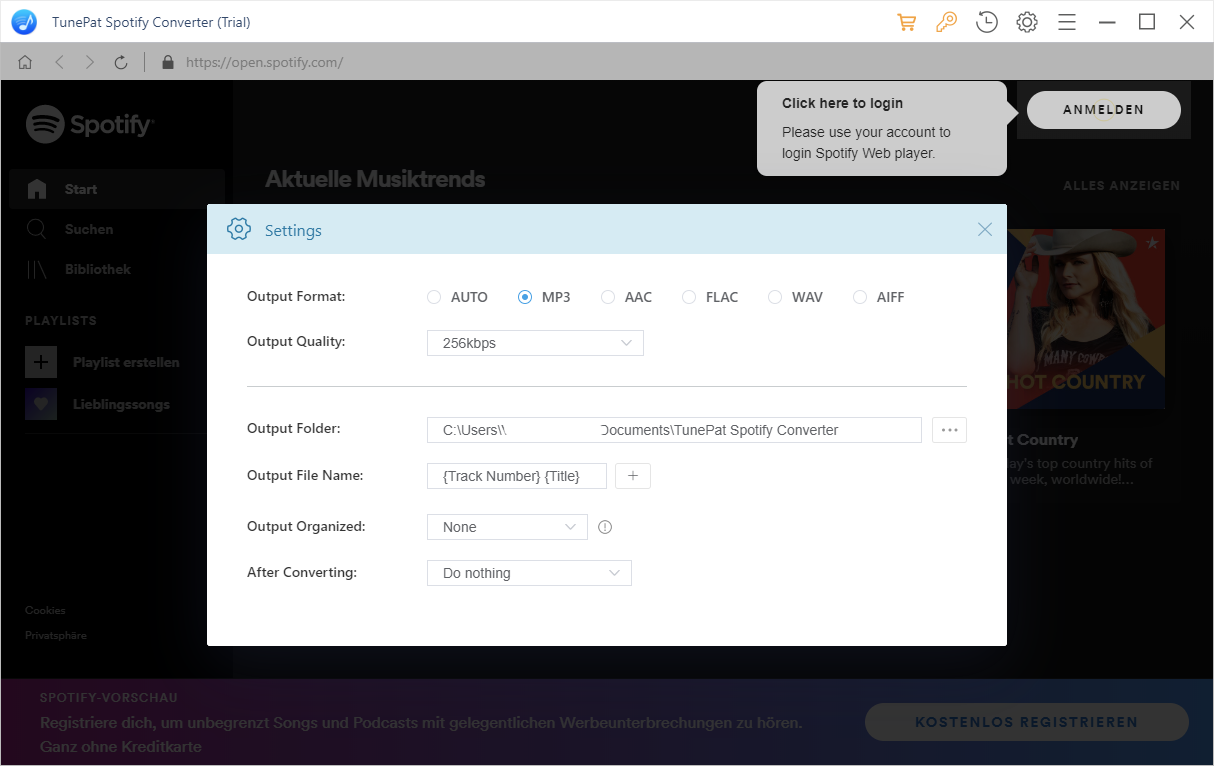Click the padlock icon in address bar
1214x766 pixels.
(x=167, y=62)
